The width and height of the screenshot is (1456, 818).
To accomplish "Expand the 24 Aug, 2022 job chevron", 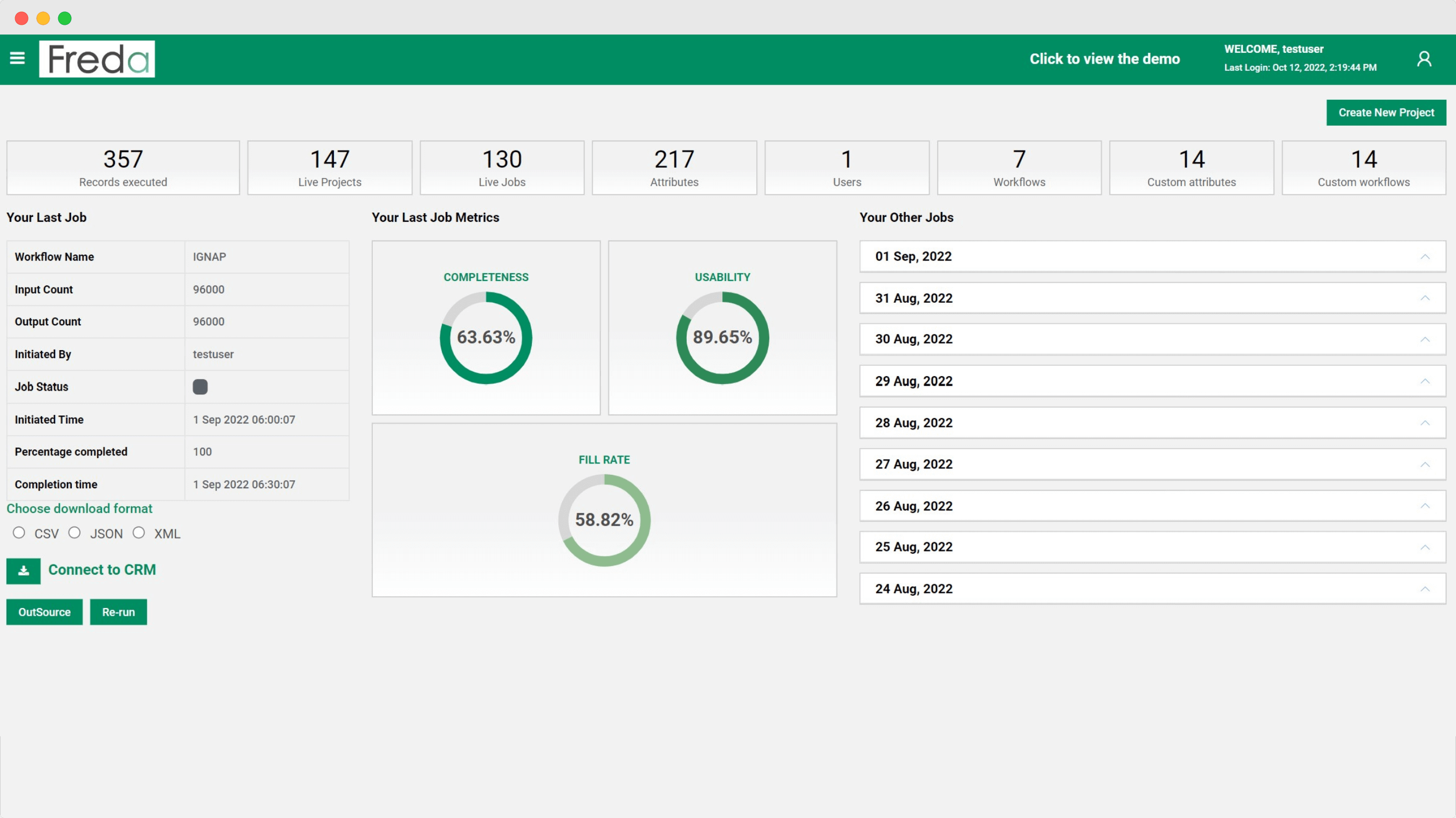I will [1424, 589].
